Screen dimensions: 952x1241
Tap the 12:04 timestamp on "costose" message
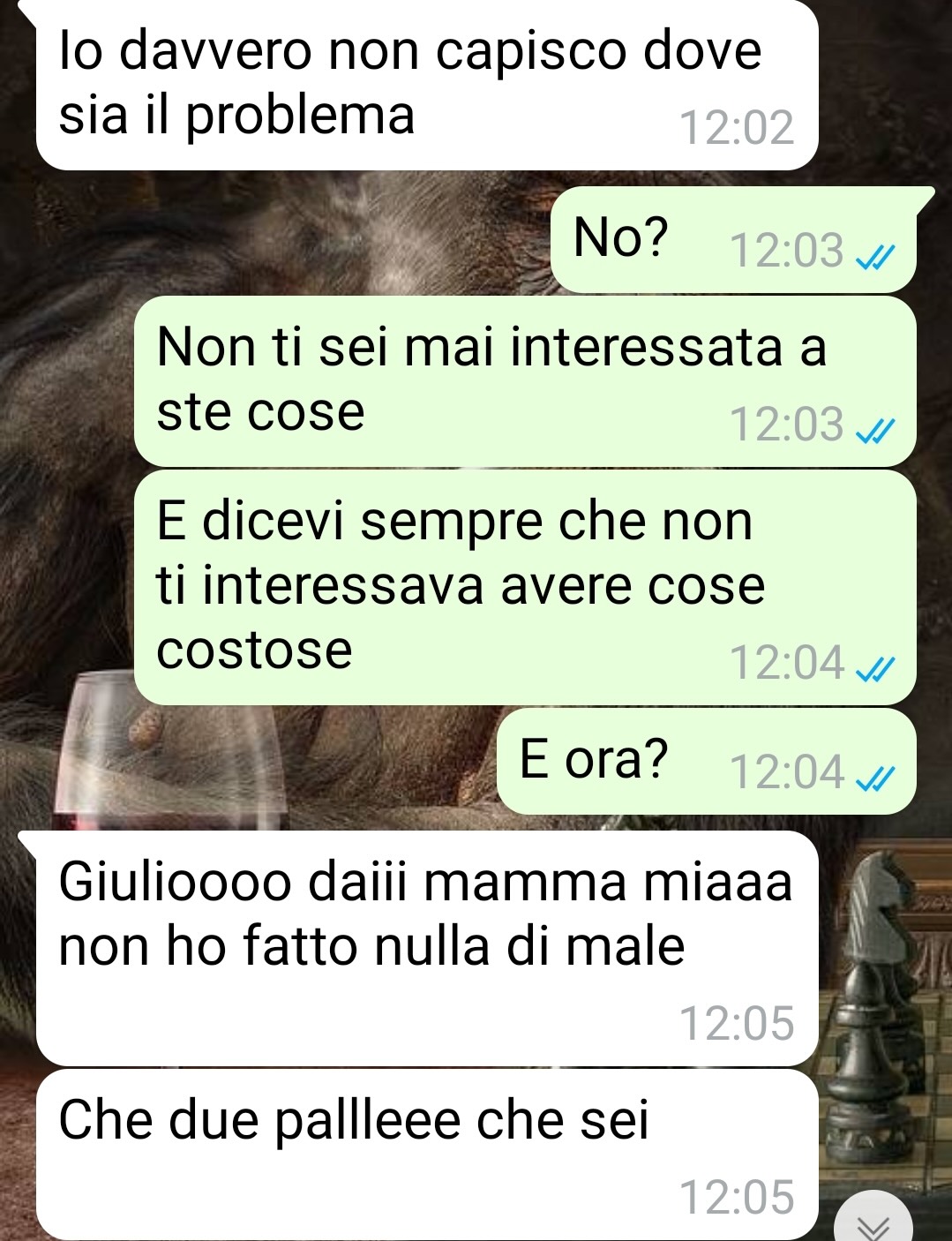tap(787, 664)
